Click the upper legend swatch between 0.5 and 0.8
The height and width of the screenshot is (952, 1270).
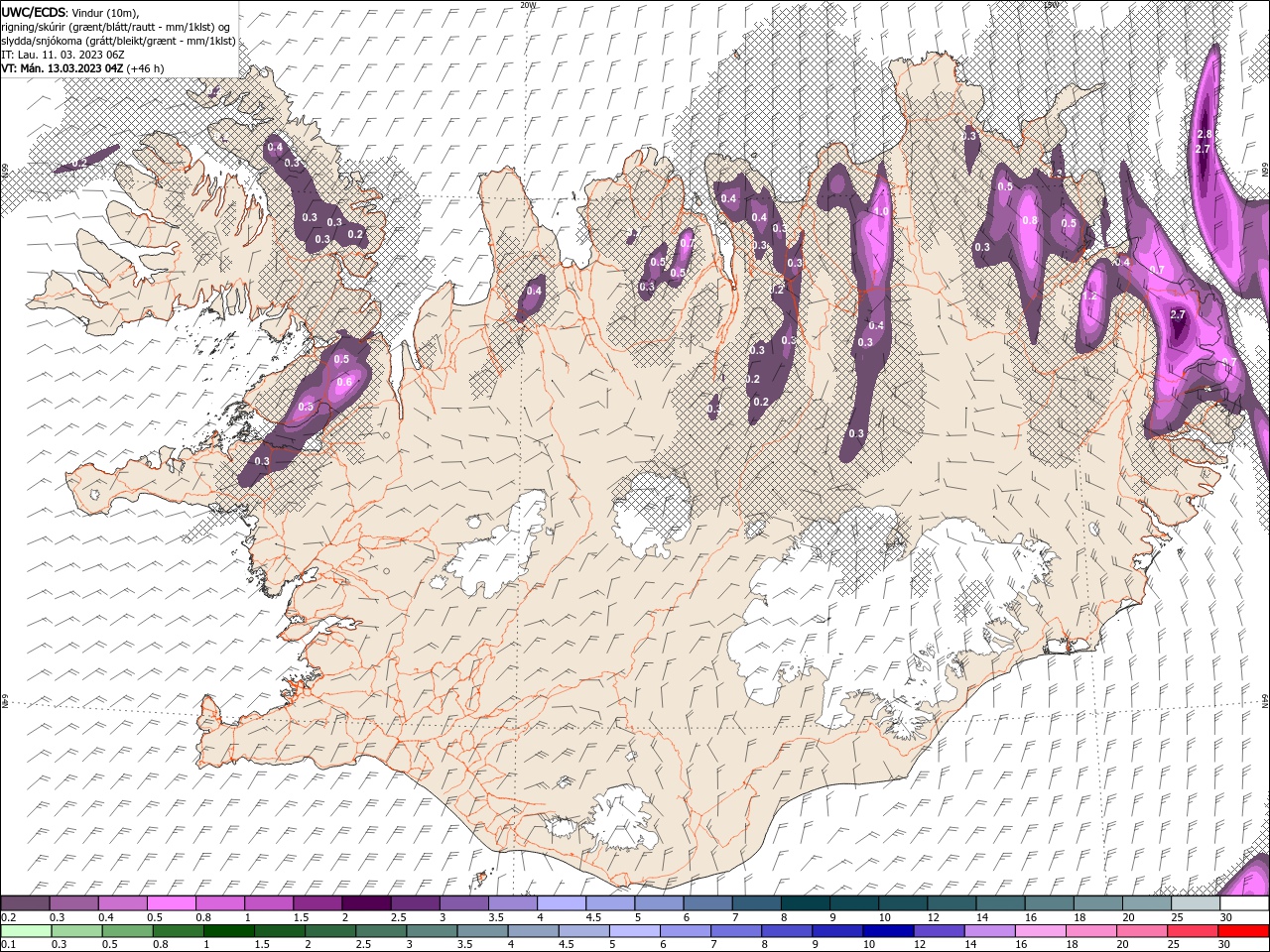pos(171,903)
